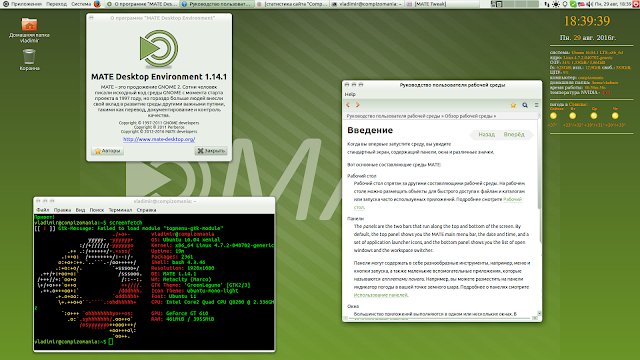The width and height of the screenshot is (640, 360).
Task: Open the panel clock showing date and time
Action: (x=613, y=4)
